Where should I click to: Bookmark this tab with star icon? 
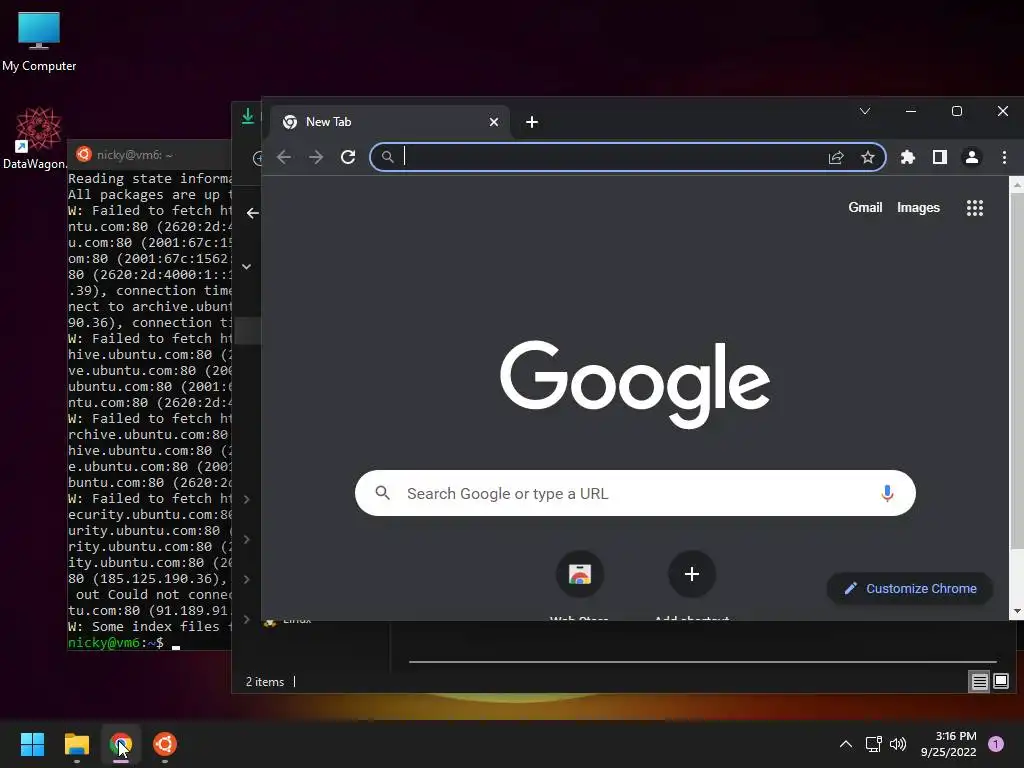click(867, 157)
